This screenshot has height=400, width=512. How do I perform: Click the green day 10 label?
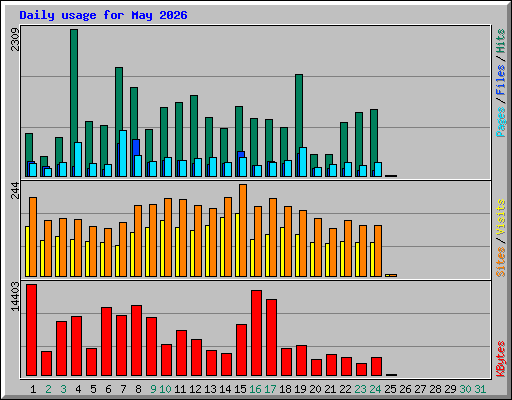(165, 389)
